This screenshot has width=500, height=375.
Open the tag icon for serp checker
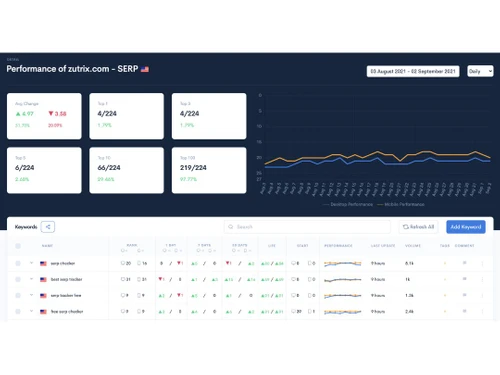point(445,263)
